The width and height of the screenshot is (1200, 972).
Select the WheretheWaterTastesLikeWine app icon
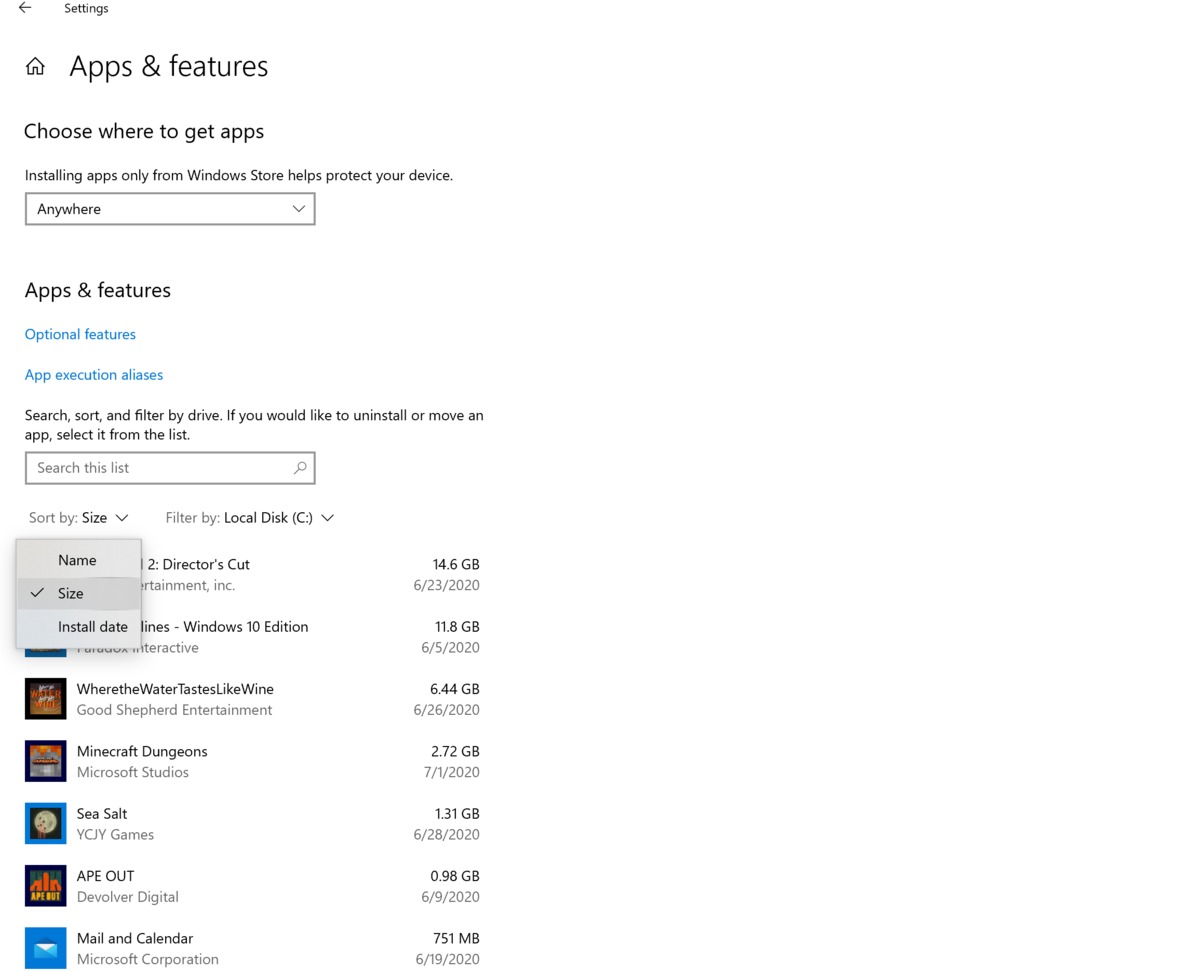[45, 699]
